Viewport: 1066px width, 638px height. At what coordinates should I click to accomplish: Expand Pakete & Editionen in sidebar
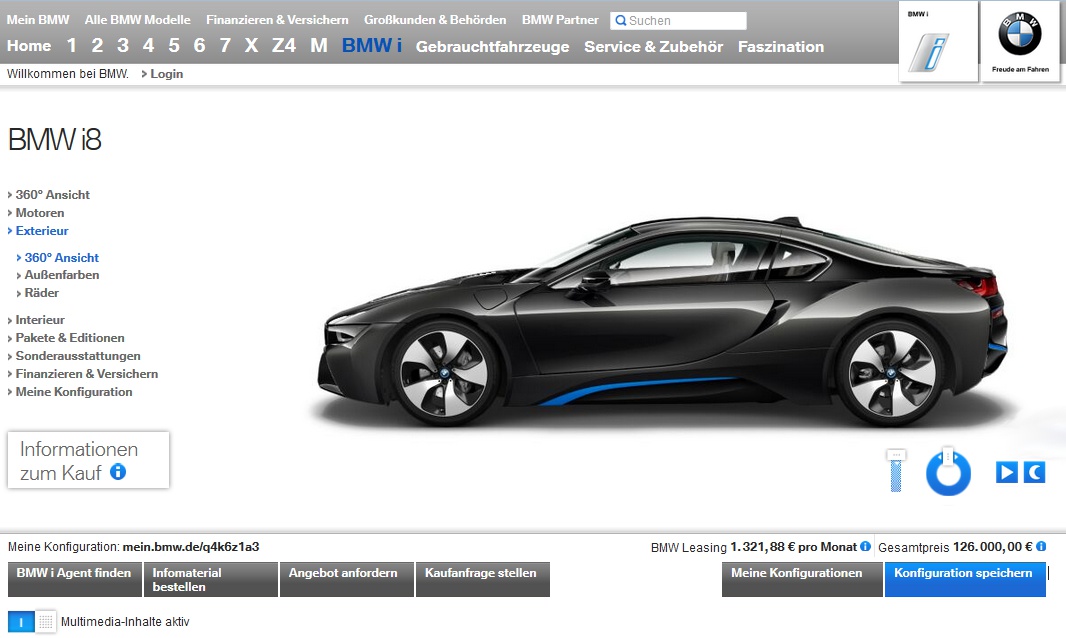(70, 338)
